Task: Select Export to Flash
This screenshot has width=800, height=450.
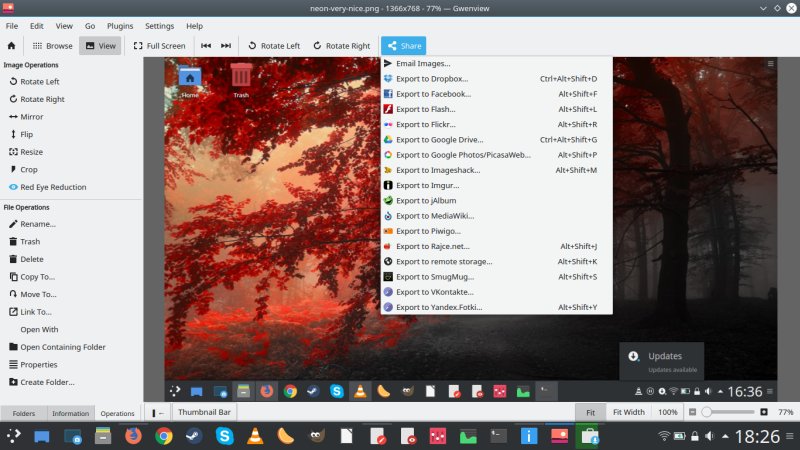Action: [496, 109]
